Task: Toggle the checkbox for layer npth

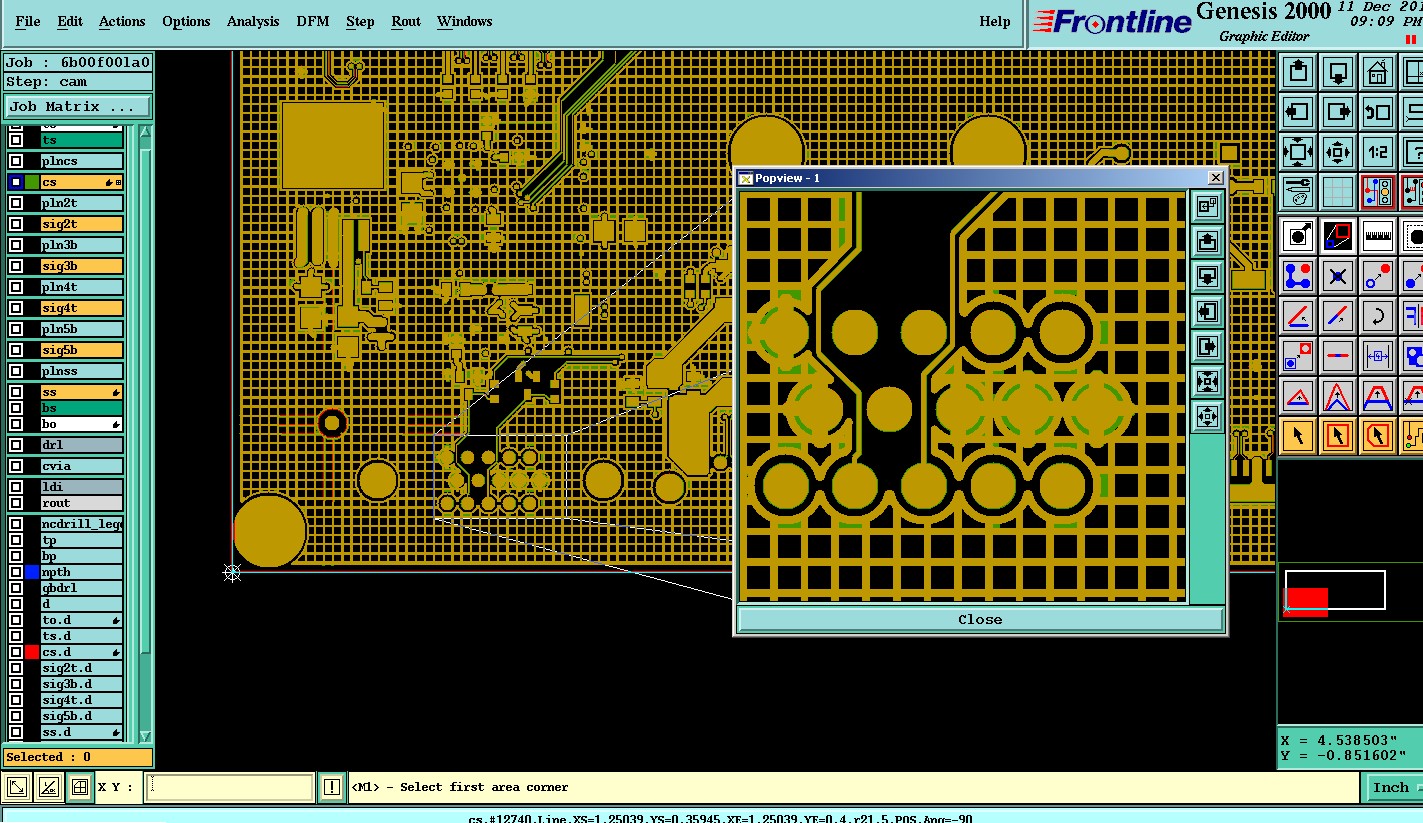Action: pyautogui.click(x=16, y=572)
